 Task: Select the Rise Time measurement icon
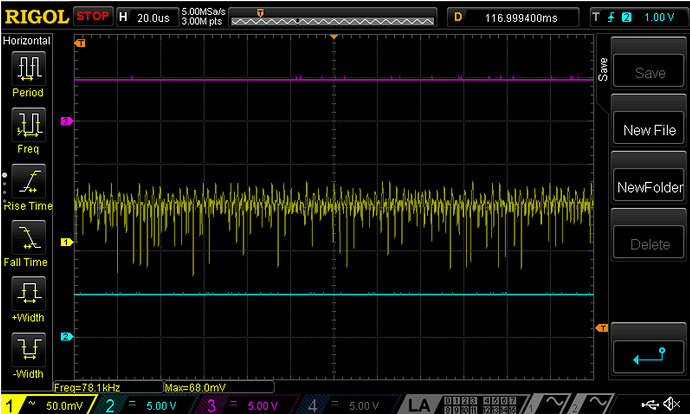click(28, 181)
